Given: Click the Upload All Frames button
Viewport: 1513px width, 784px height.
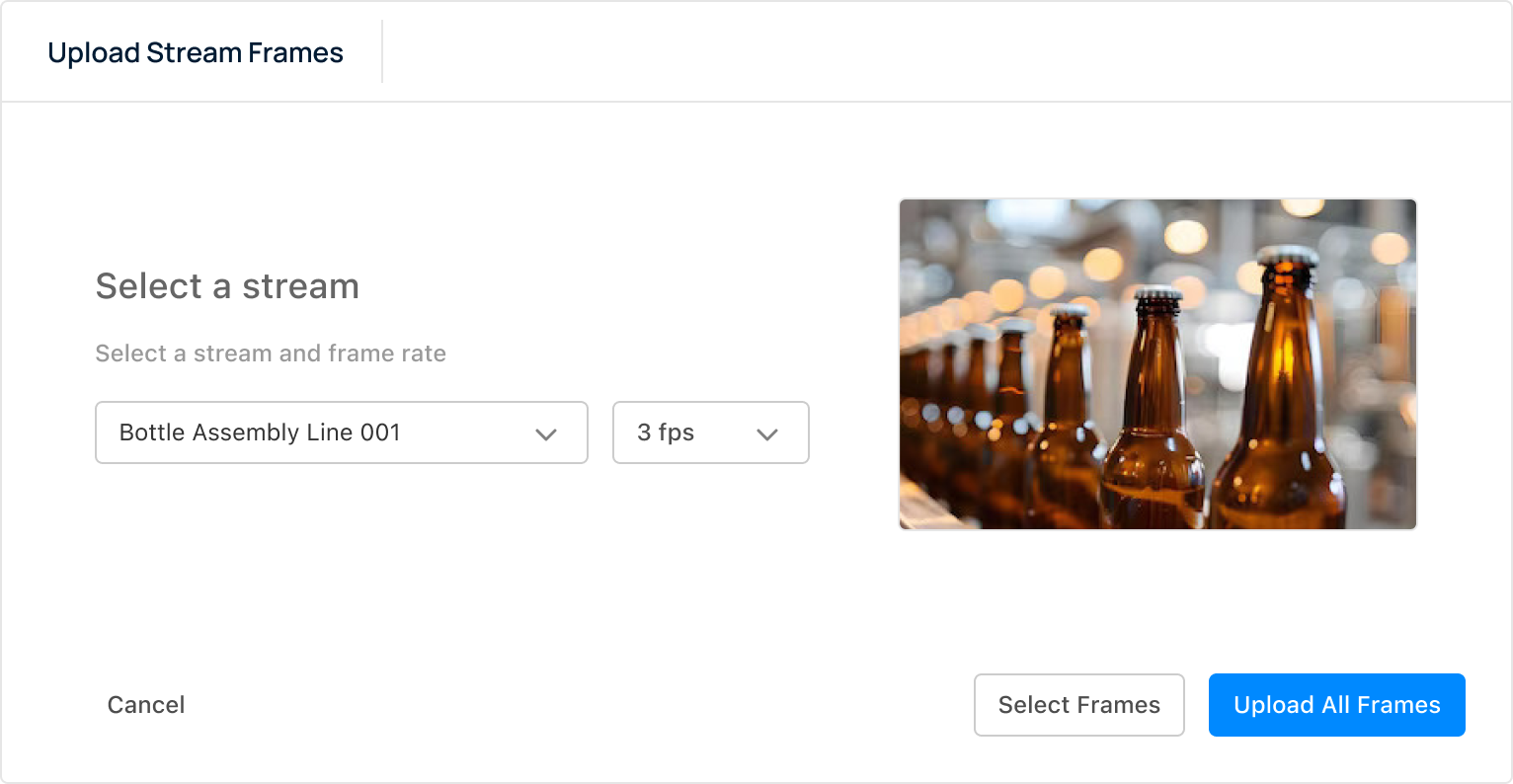Looking at the screenshot, I should coord(1336,705).
